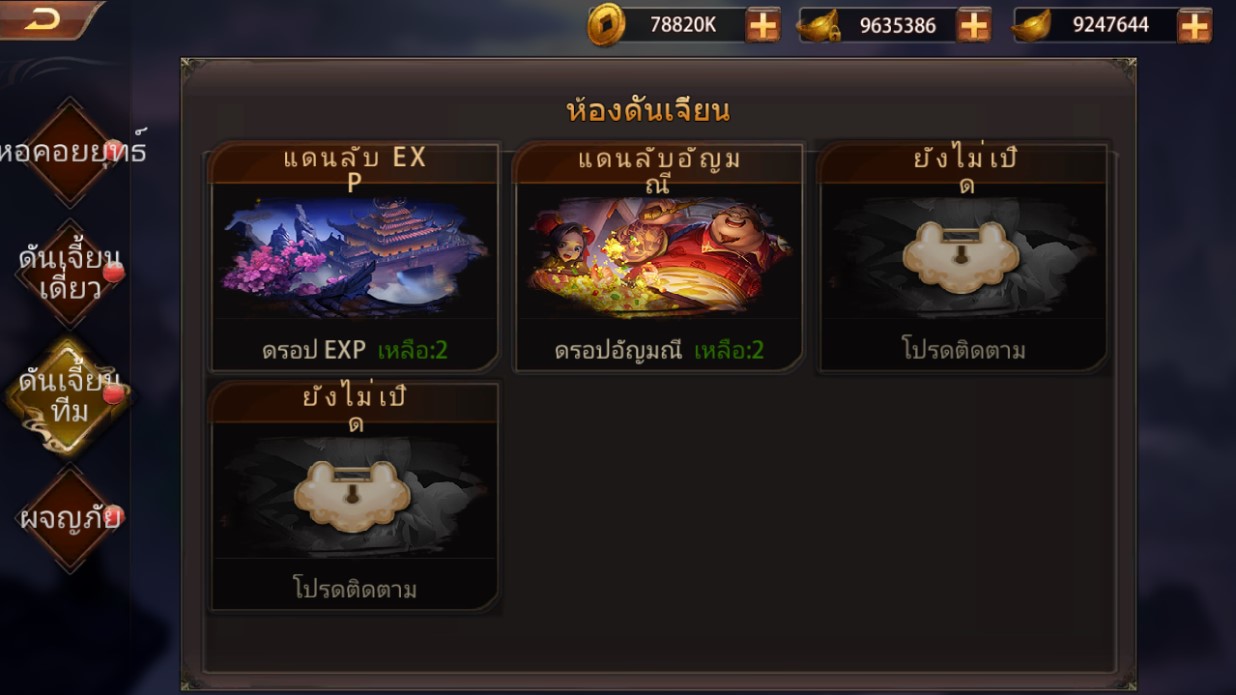Tap the lock icon in the bottom-left locked dungeon card
Screen dimensions: 1236x695
pyautogui.click(x=352, y=495)
